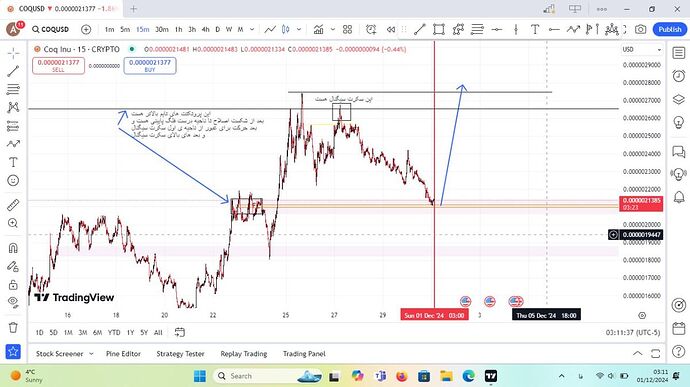Open the Stock Screener tab
690x387 pixels.
(59, 354)
